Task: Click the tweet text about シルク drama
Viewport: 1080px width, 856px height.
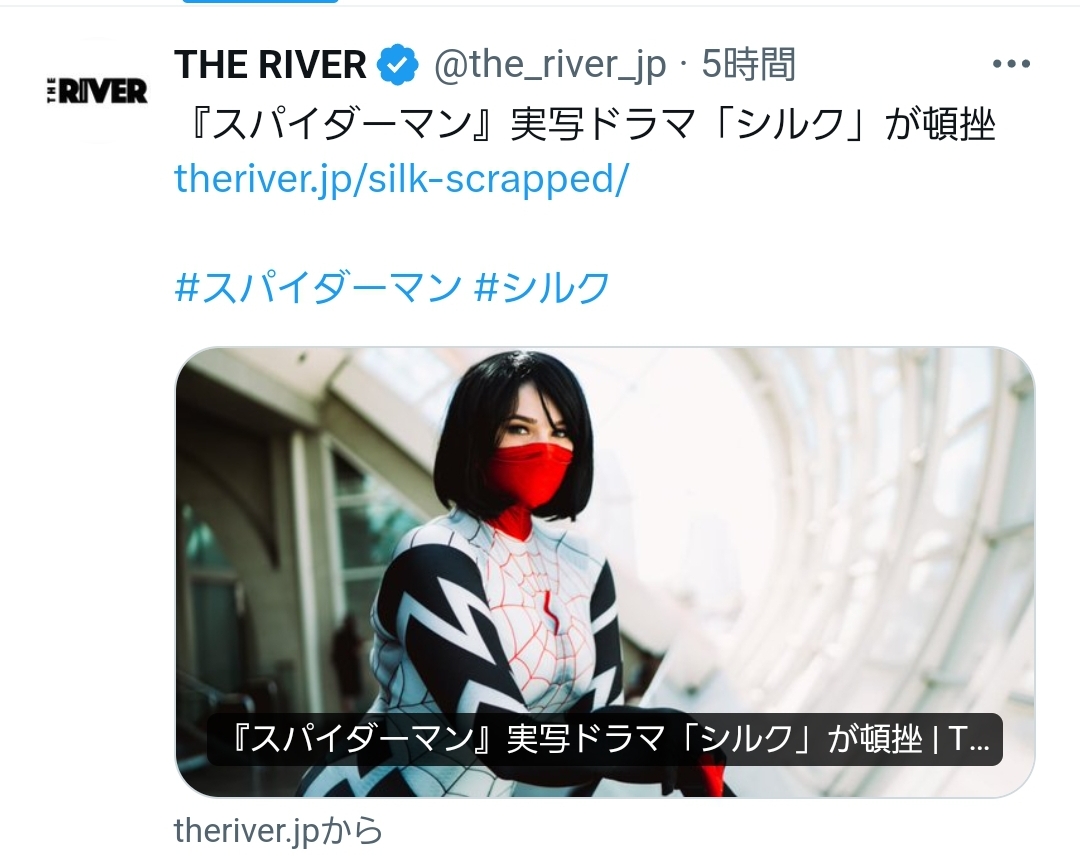Action: (592, 125)
